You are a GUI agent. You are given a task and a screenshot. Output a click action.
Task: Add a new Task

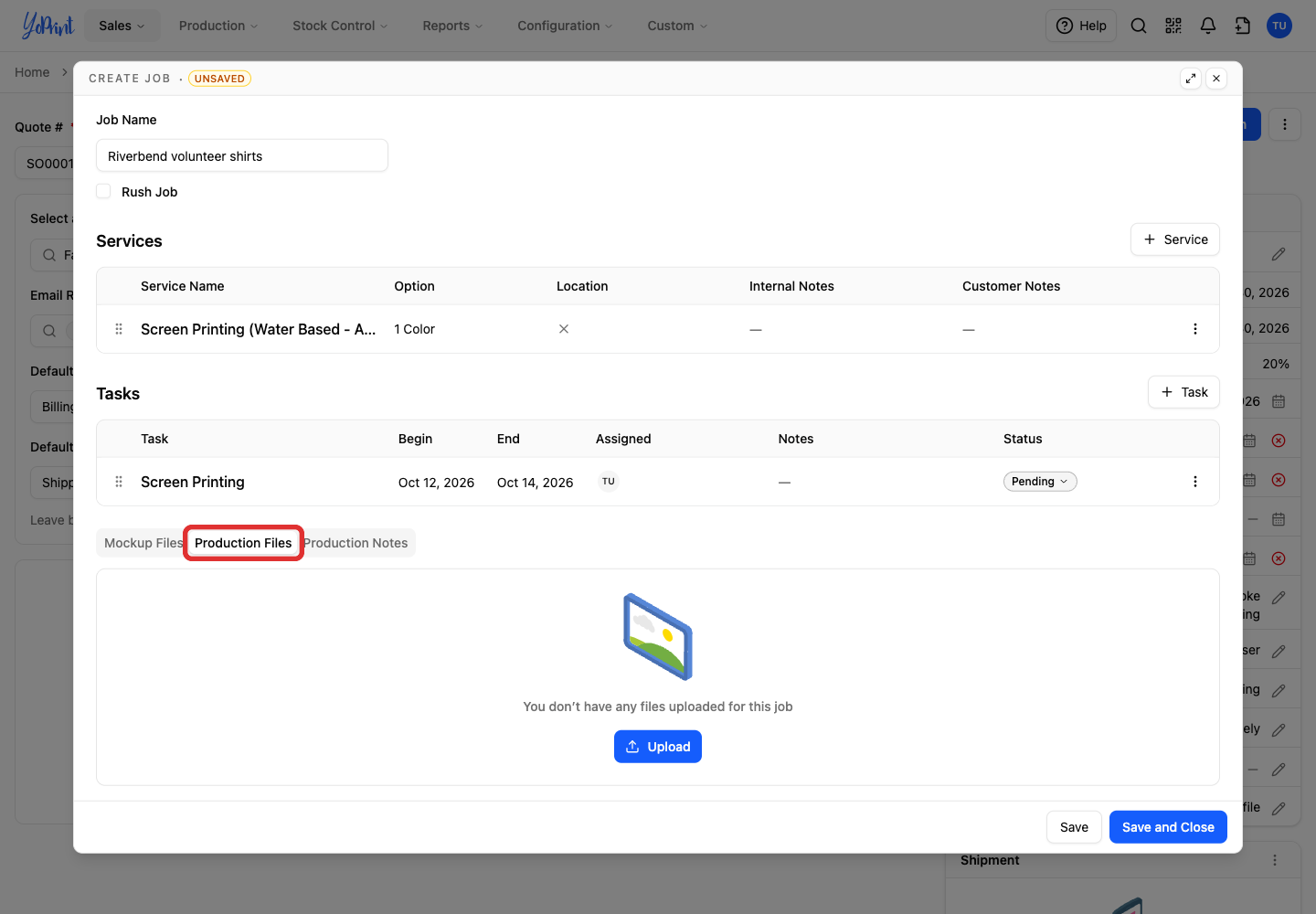tap(1183, 392)
